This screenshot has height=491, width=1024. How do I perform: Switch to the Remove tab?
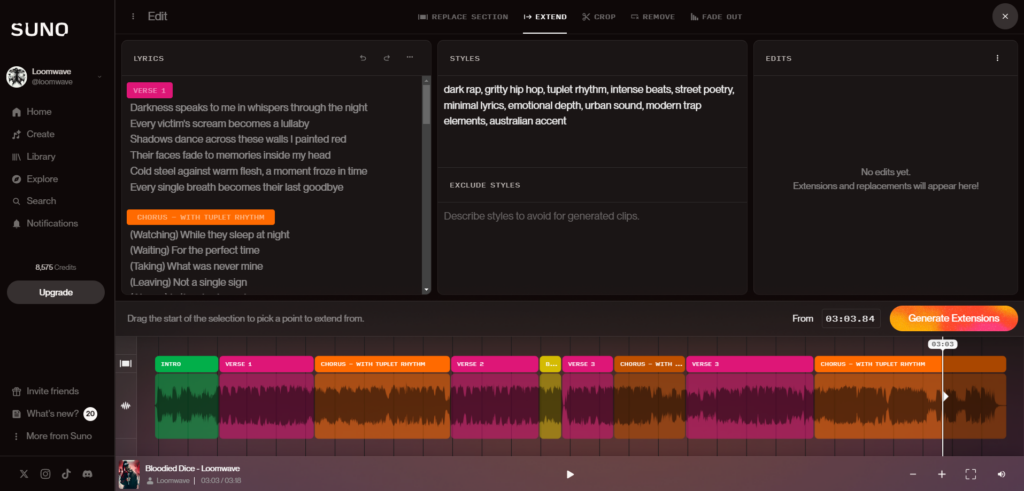tap(653, 17)
